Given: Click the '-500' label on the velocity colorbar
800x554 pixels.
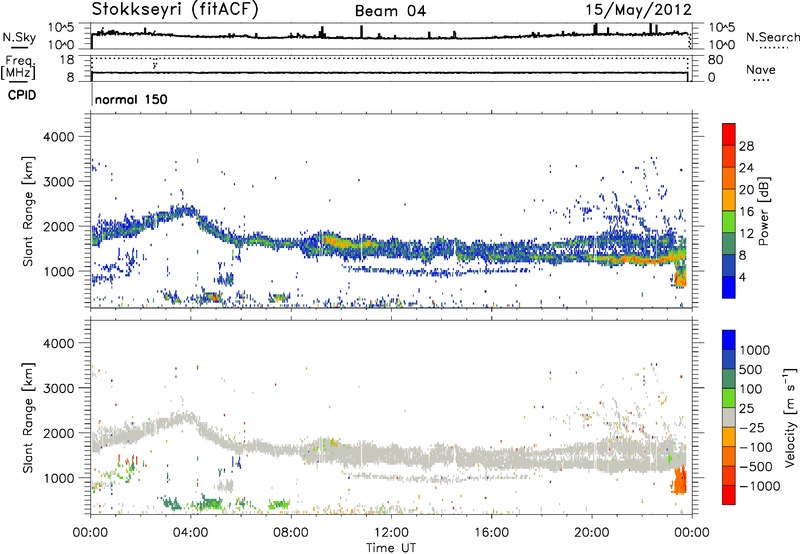Looking at the screenshot, I should pyautogui.click(x=756, y=467).
